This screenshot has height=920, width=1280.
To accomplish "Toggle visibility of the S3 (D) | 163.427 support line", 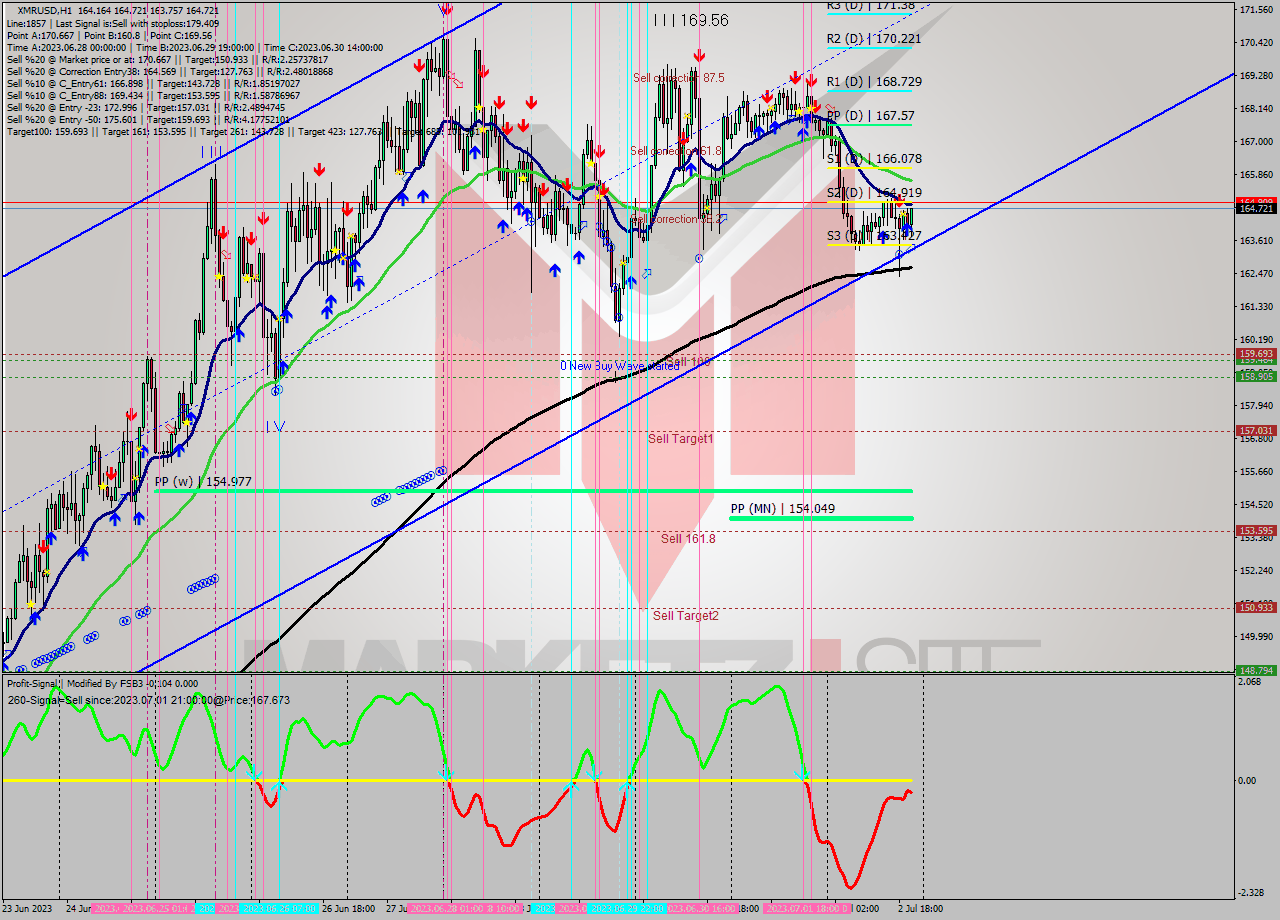I will [x=872, y=236].
